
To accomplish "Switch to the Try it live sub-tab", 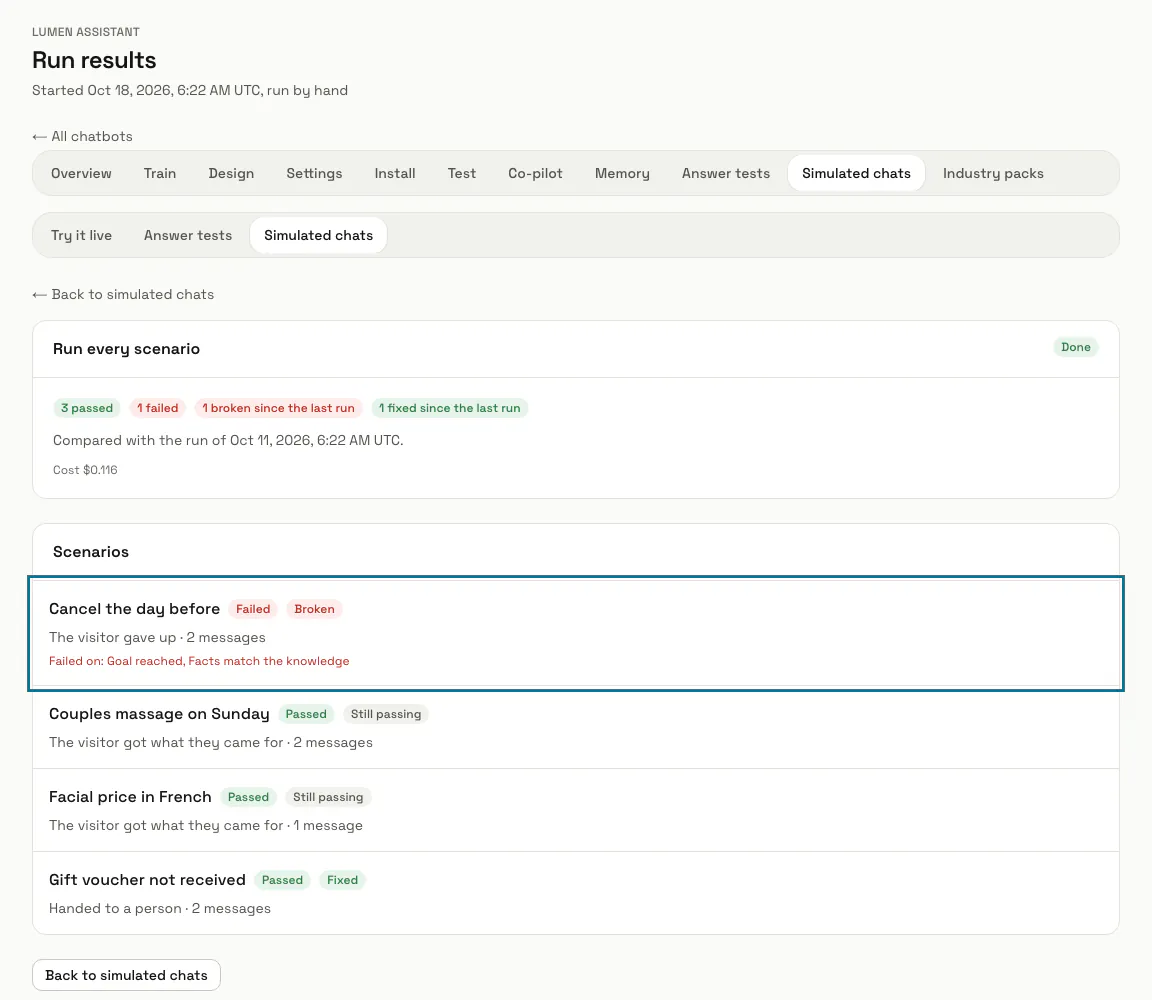I will (82, 235).
